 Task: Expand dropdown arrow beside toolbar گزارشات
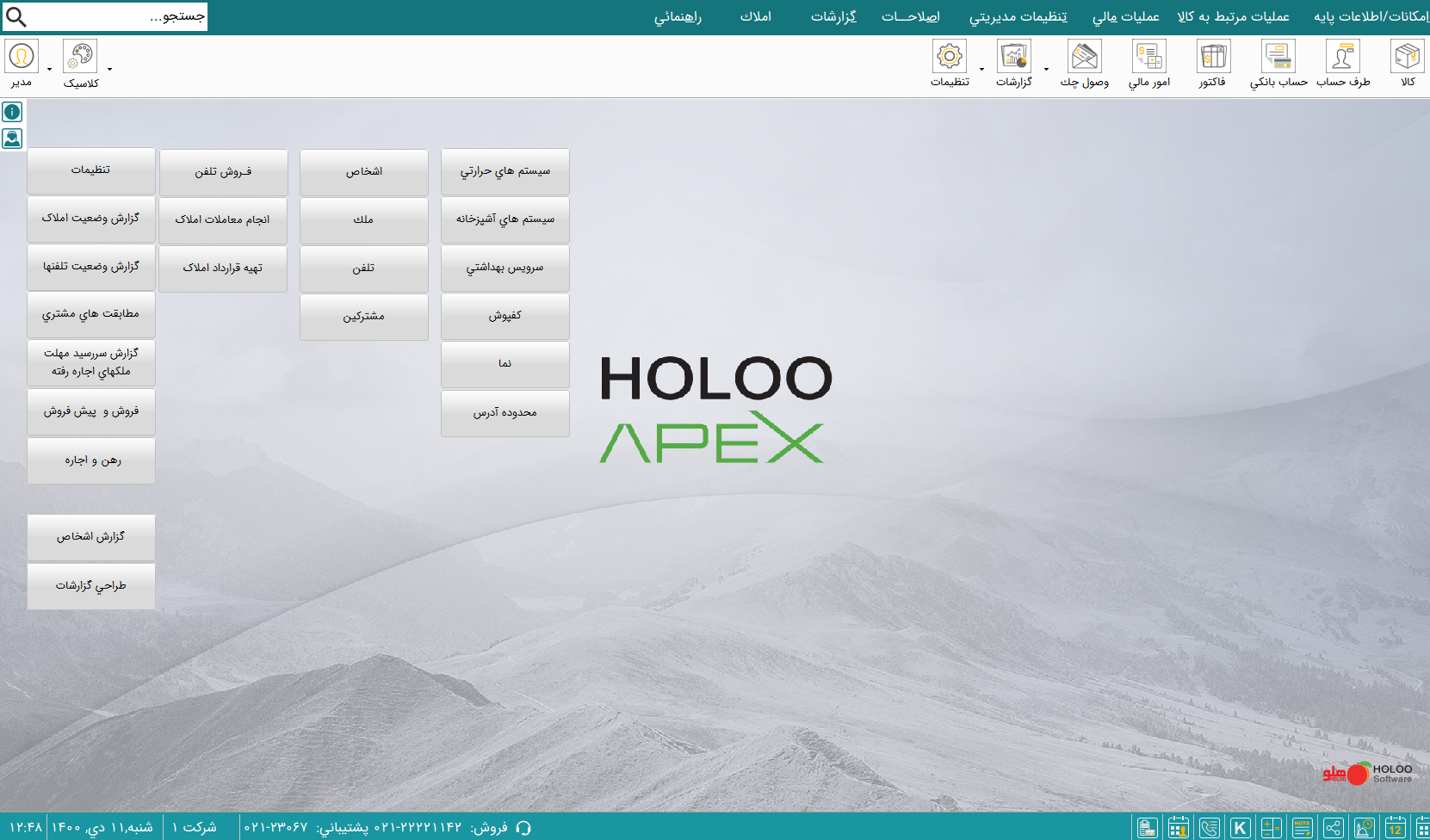1046,69
